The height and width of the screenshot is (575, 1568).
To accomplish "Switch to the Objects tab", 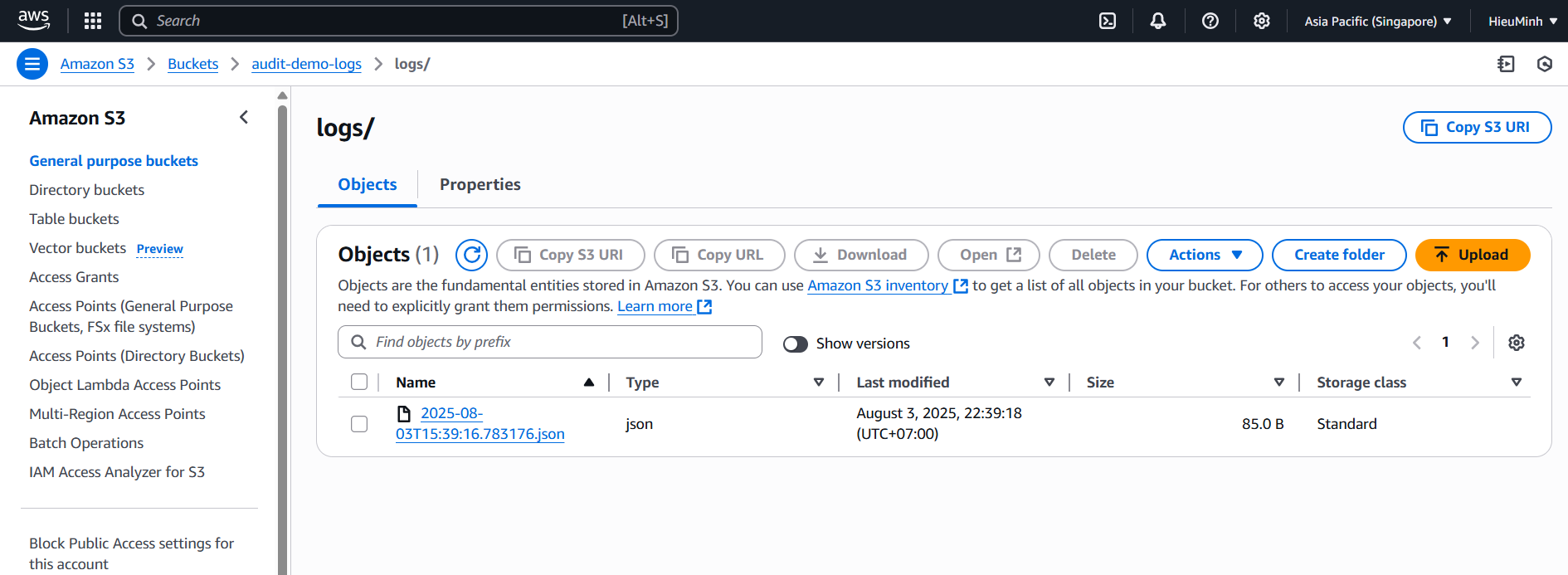I will 368,184.
